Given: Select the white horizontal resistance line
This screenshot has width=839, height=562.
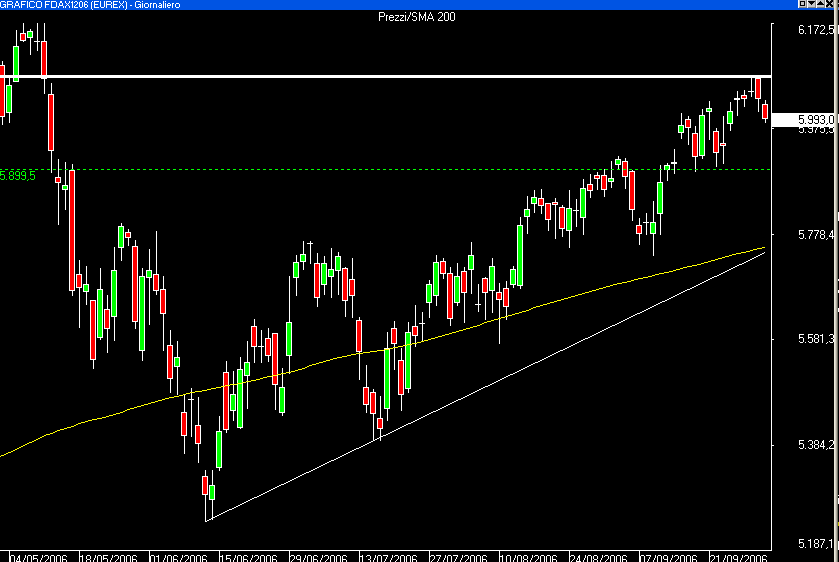Looking at the screenshot, I should 385,77.
